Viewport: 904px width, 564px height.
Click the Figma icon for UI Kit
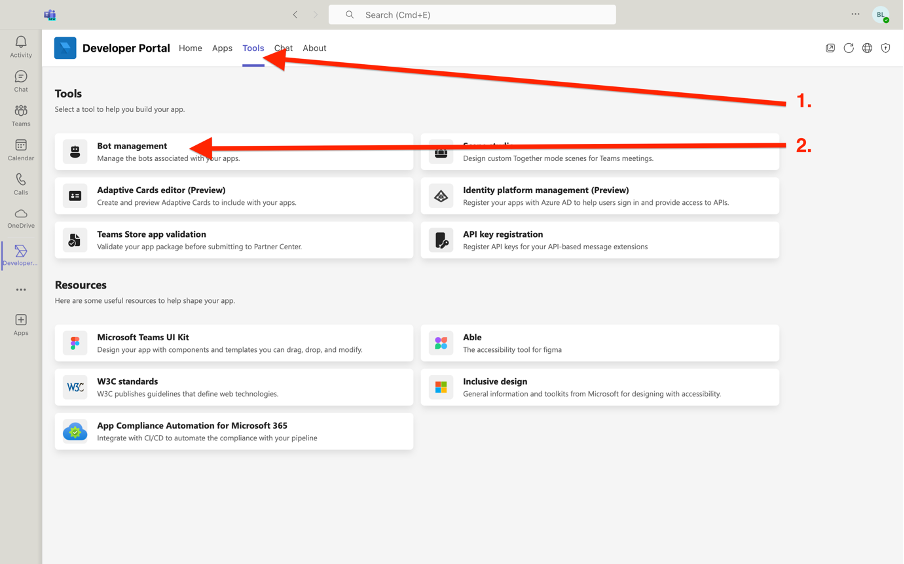[75, 343]
